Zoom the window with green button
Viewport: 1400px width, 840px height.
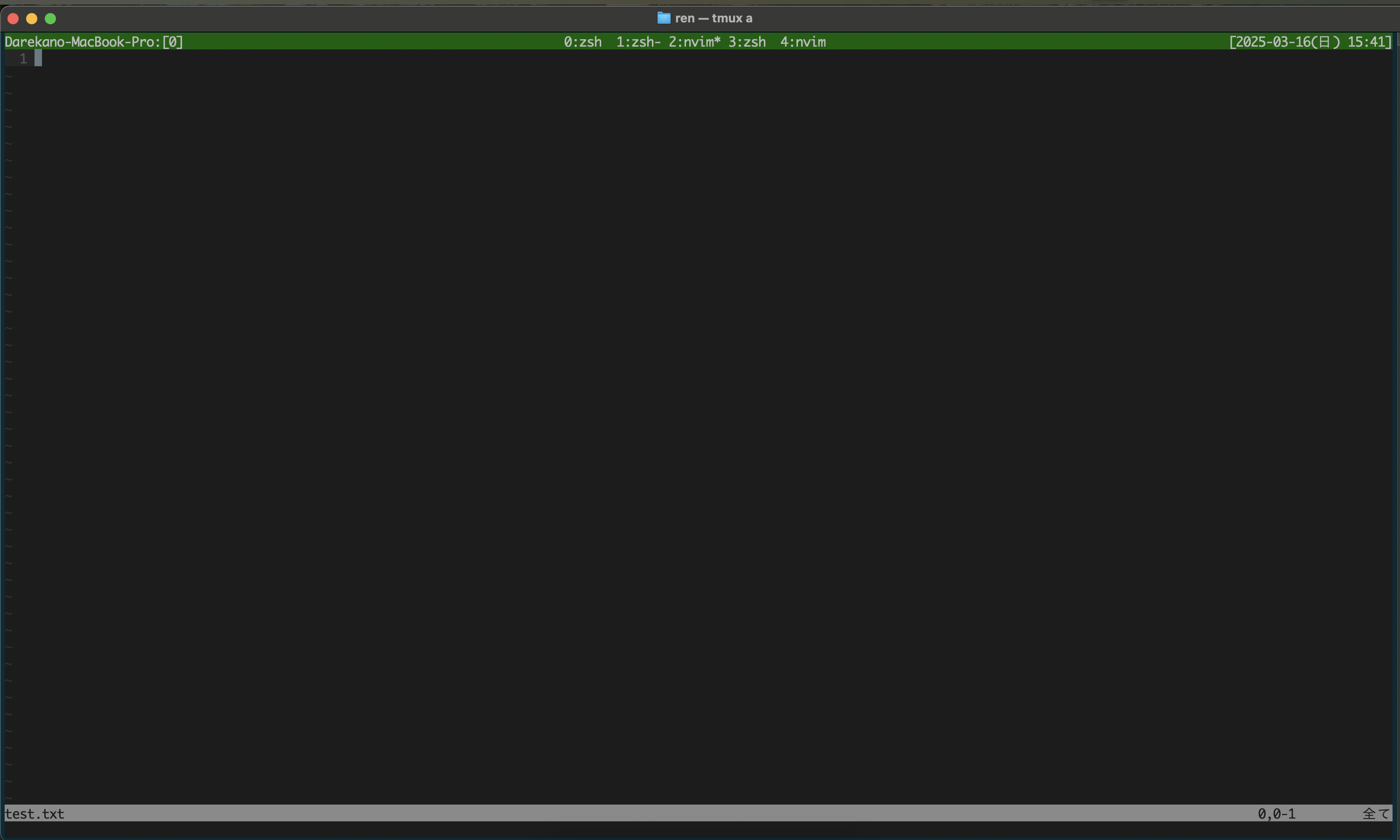(x=50, y=19)
